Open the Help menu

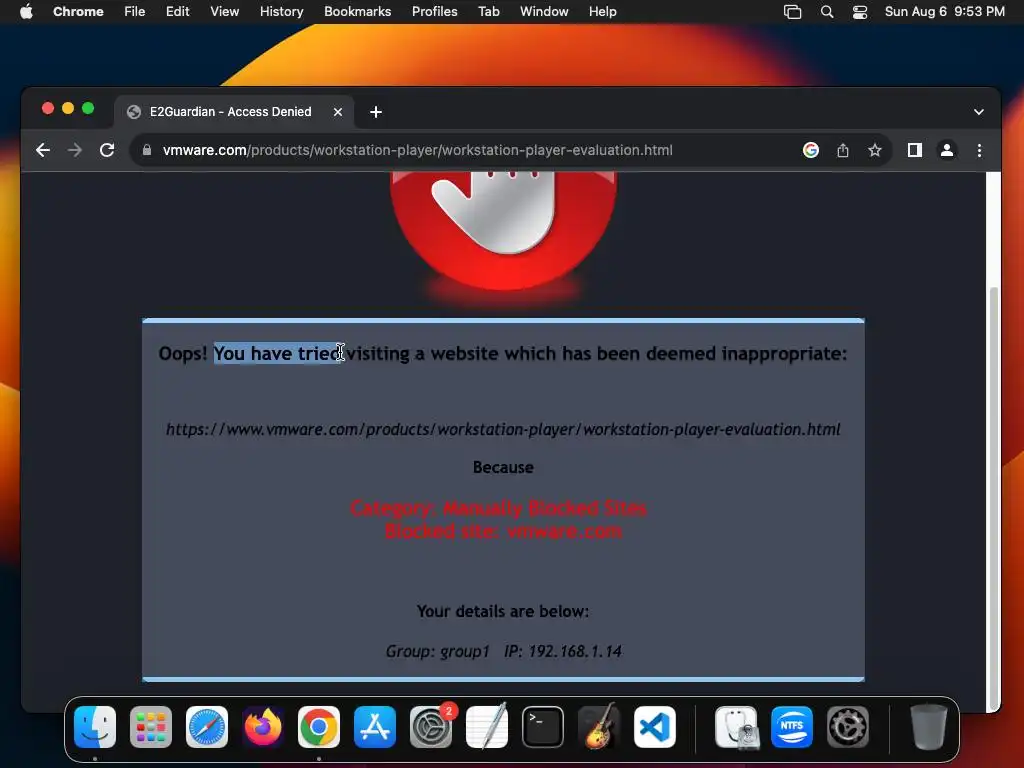(602, 12)
